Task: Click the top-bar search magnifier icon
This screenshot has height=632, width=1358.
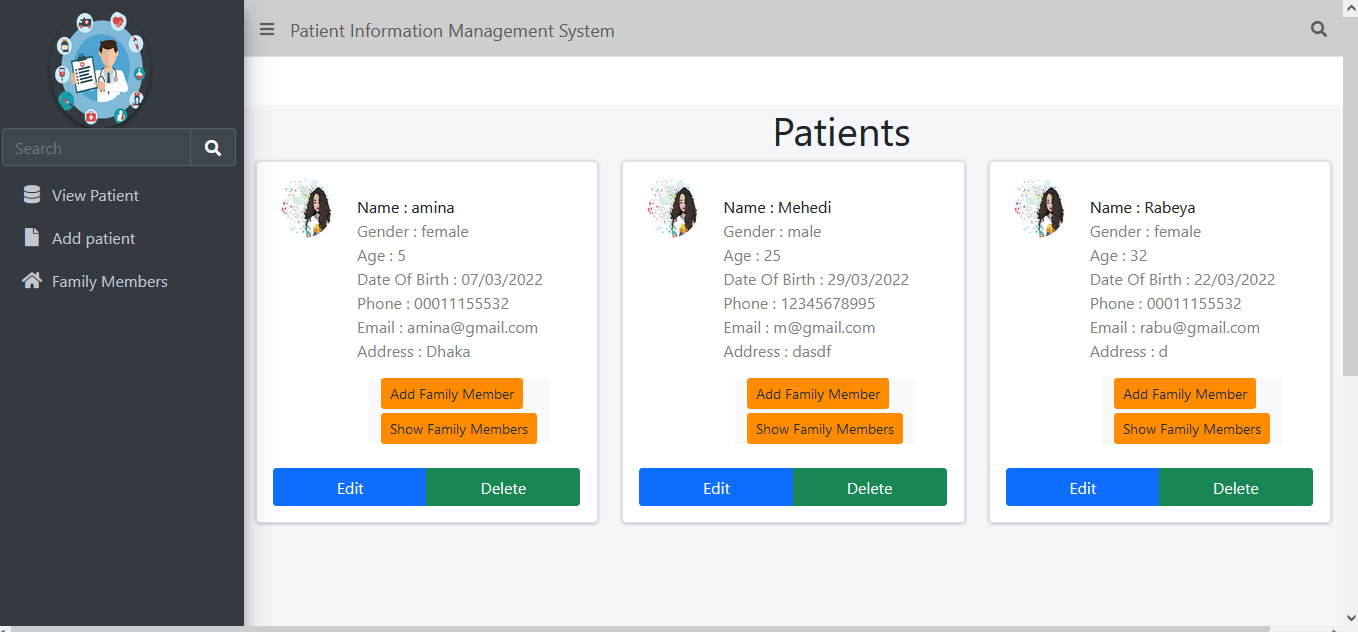Action: click(x=1319, y=30)
